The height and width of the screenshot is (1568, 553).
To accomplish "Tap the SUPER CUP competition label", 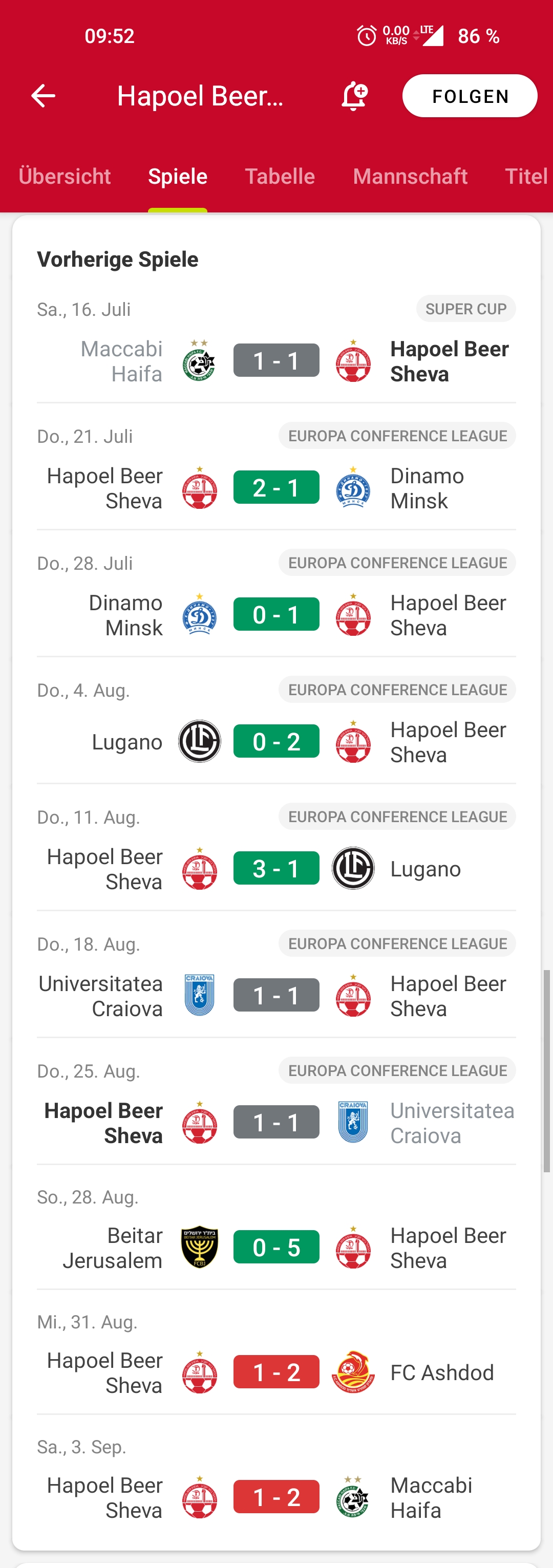I will point(466,309).
